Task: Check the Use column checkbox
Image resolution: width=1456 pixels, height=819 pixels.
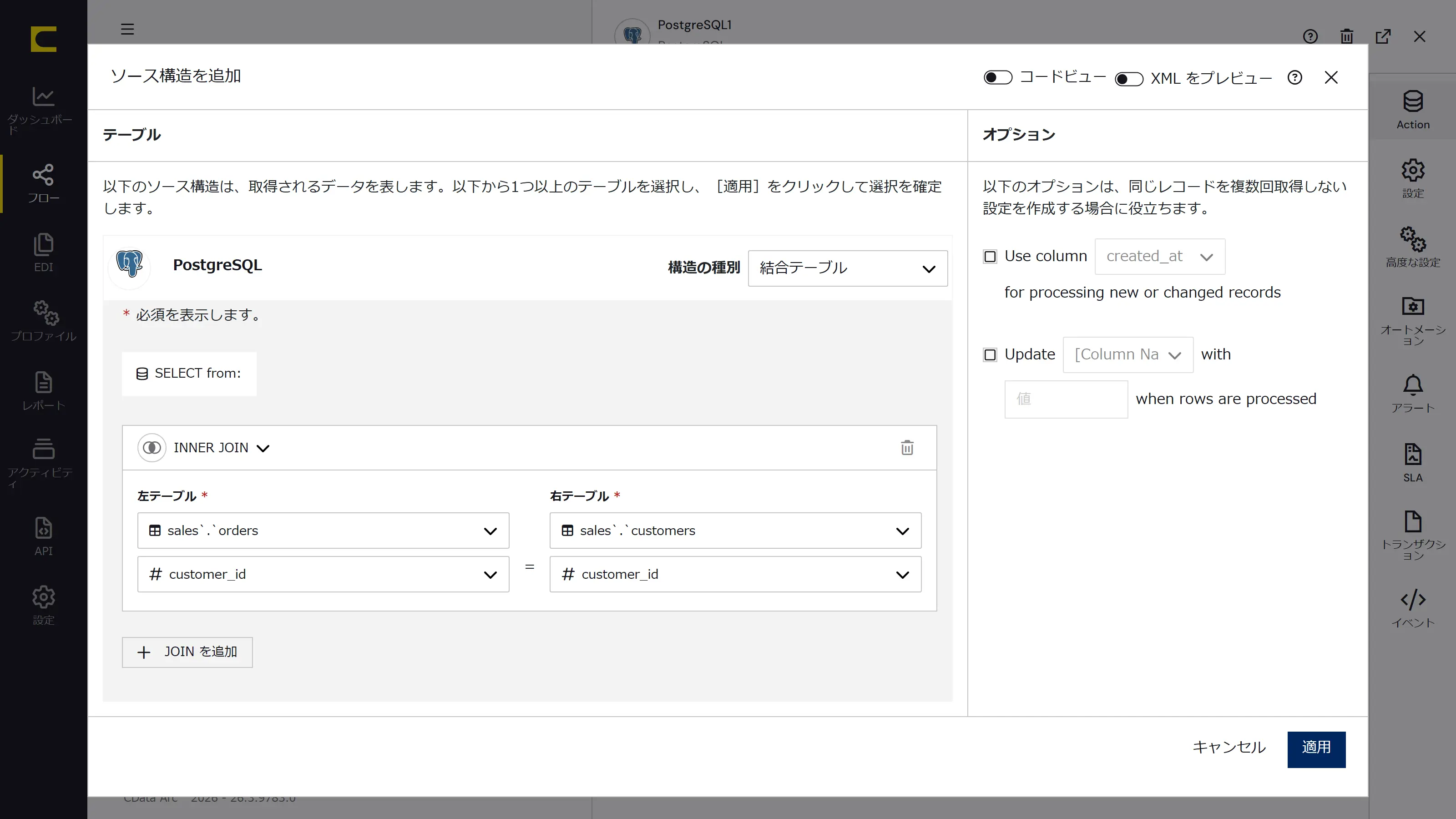Action: click(990, 257)
